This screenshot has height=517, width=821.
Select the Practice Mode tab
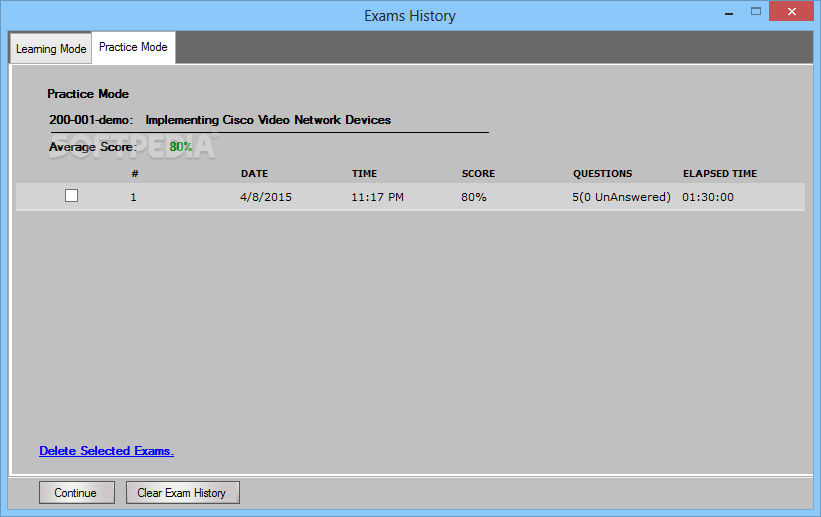133,47
